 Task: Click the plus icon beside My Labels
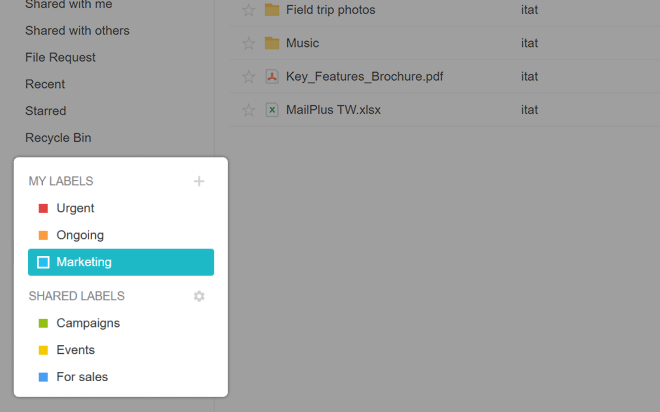click(x=199, y=181)
